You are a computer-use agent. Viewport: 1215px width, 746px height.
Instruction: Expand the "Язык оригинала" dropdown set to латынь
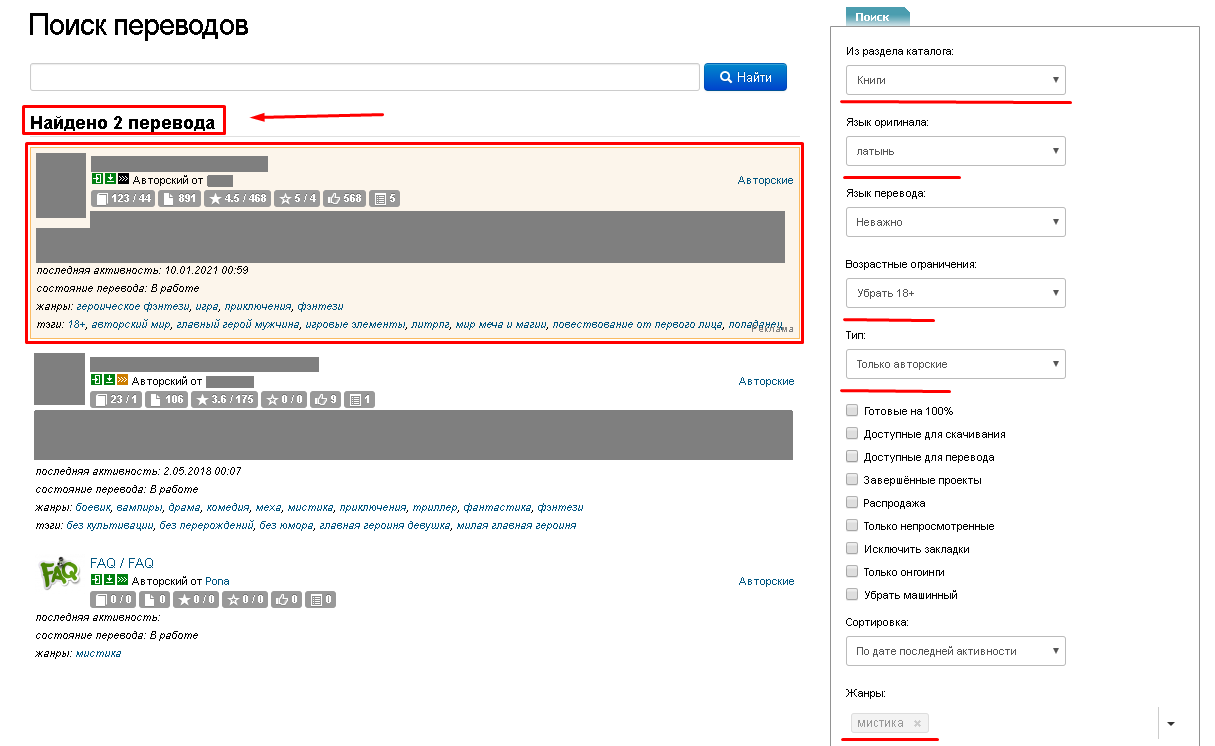955,151
